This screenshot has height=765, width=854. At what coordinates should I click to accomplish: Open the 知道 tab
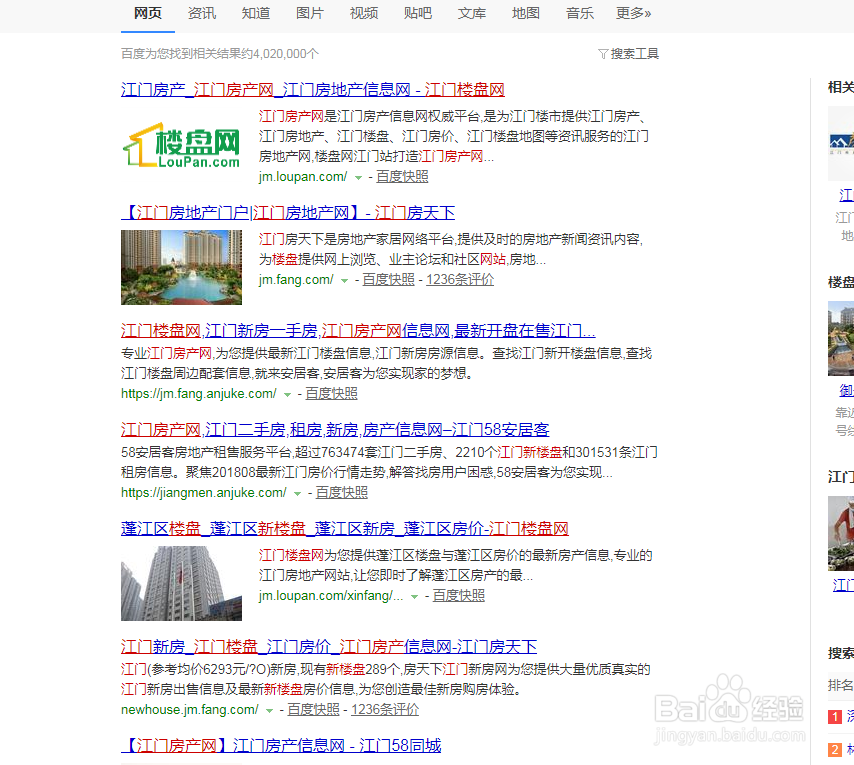click(255, 13)
